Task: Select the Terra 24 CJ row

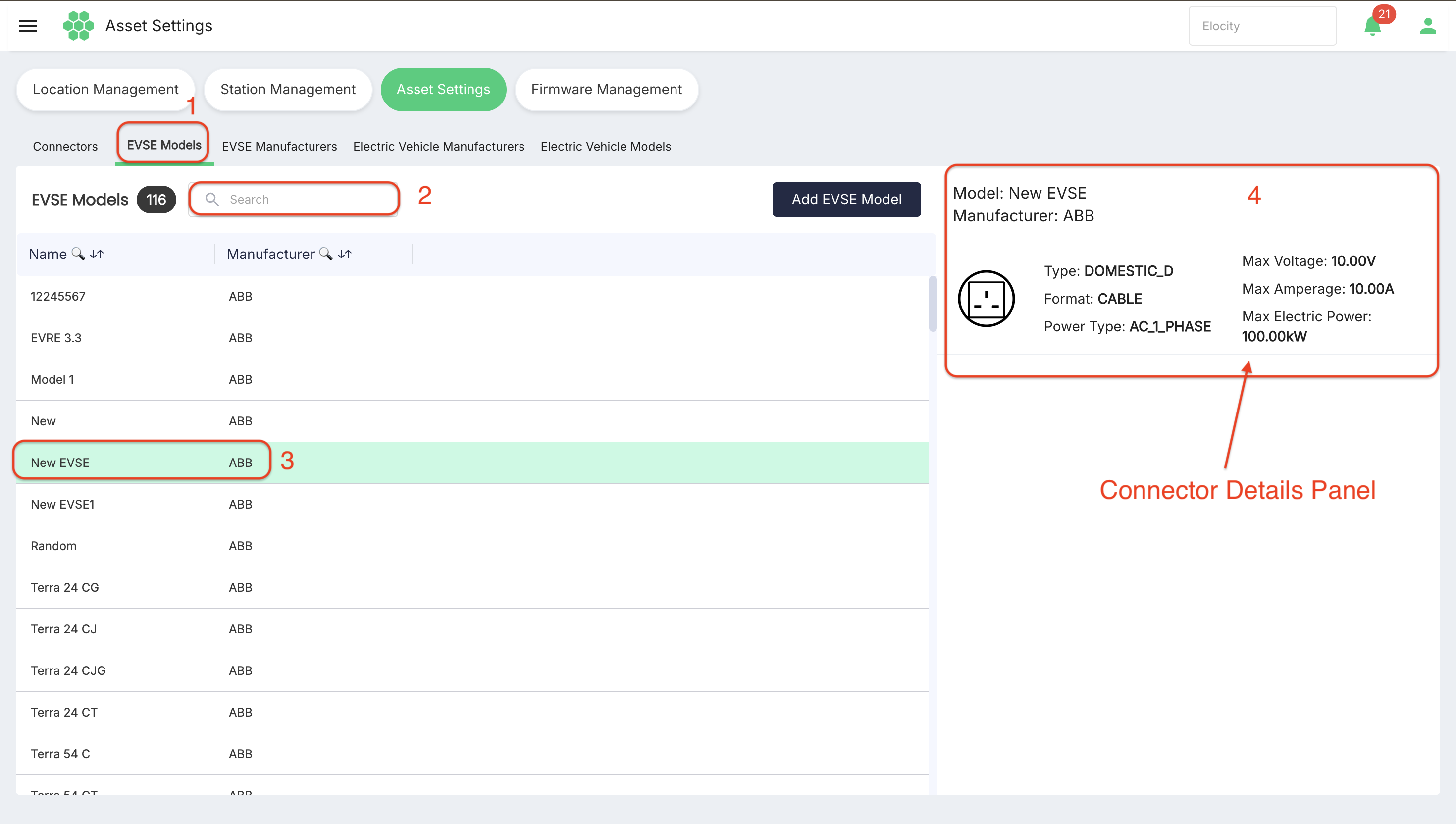Action: 472,629
